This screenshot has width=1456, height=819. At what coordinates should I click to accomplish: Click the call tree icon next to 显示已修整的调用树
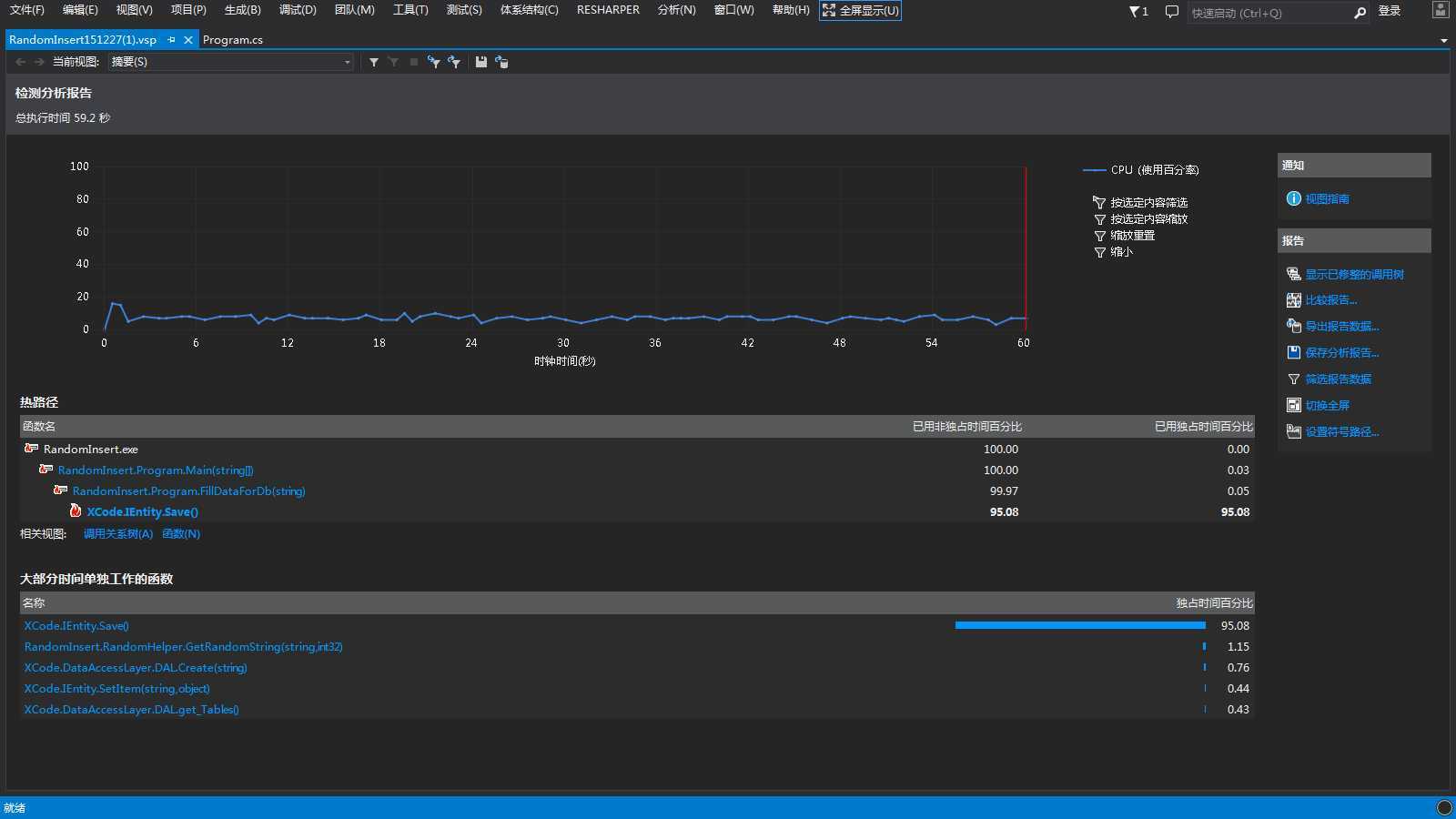[1293, 274]
